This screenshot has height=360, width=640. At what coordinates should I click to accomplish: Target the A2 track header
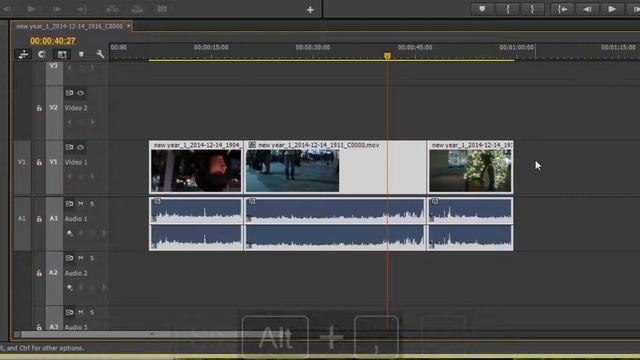pyautogui.click(x=54, y=273)
